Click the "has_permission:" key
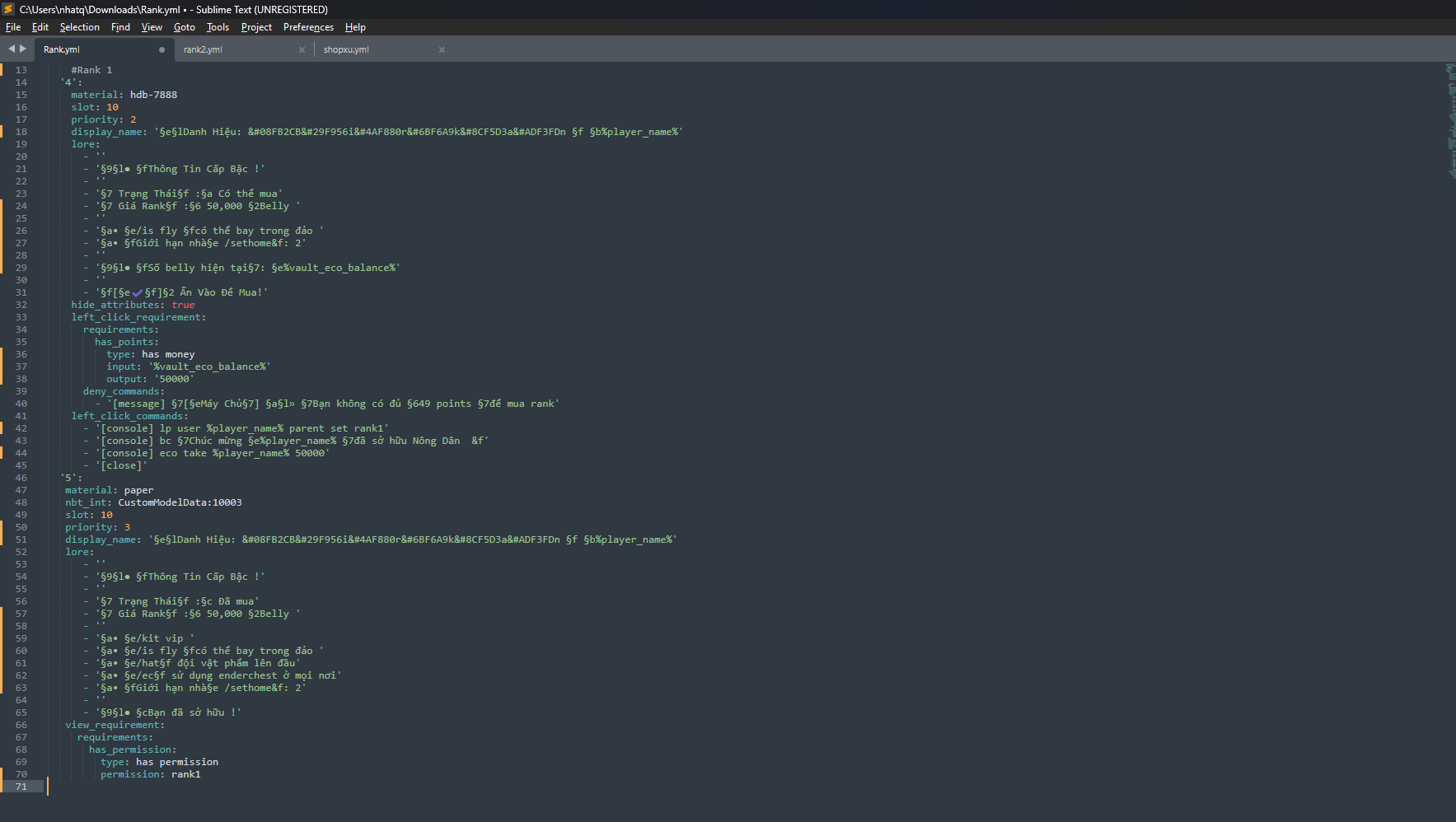The width and height of the screenshot is (1456, 822). tap(133, 750)
